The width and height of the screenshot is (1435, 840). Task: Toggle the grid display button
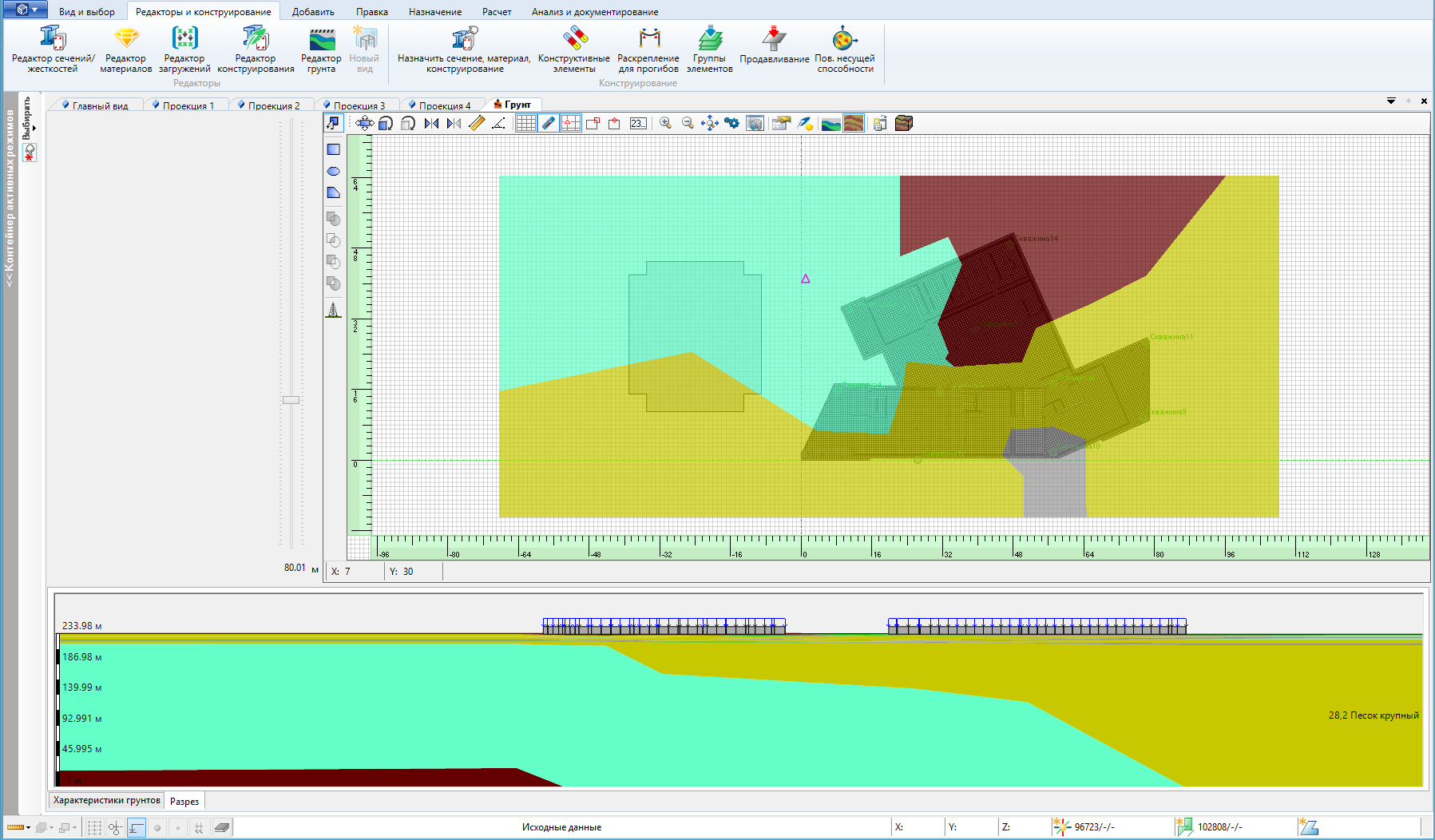pos(525,123)
